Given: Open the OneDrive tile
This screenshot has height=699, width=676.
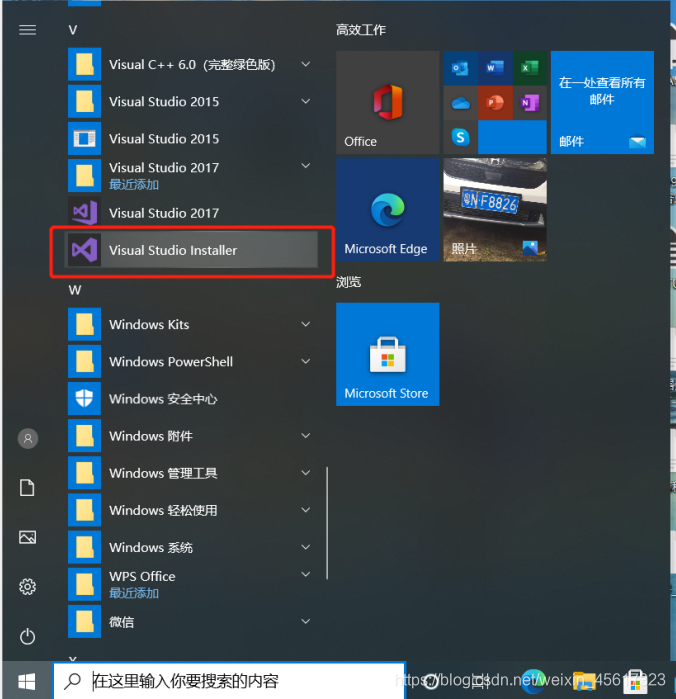Looking at the screenshot, I should click(460, 103).
